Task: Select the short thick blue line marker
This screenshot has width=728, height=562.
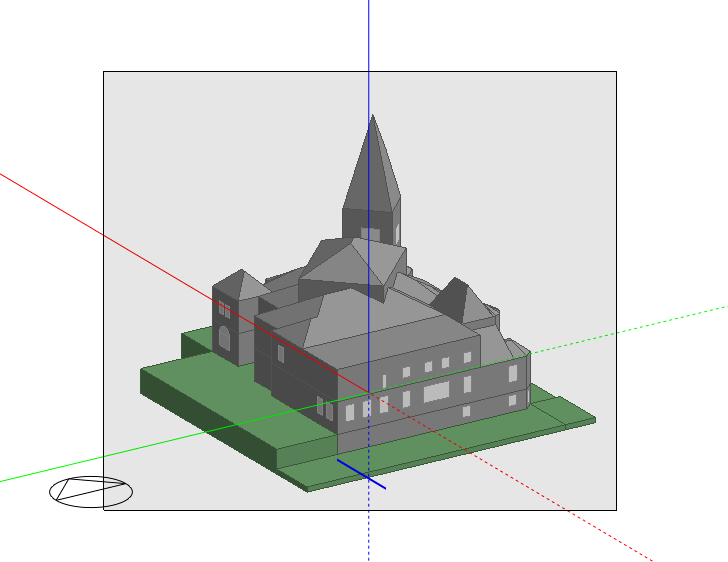Action: point(361,473)
